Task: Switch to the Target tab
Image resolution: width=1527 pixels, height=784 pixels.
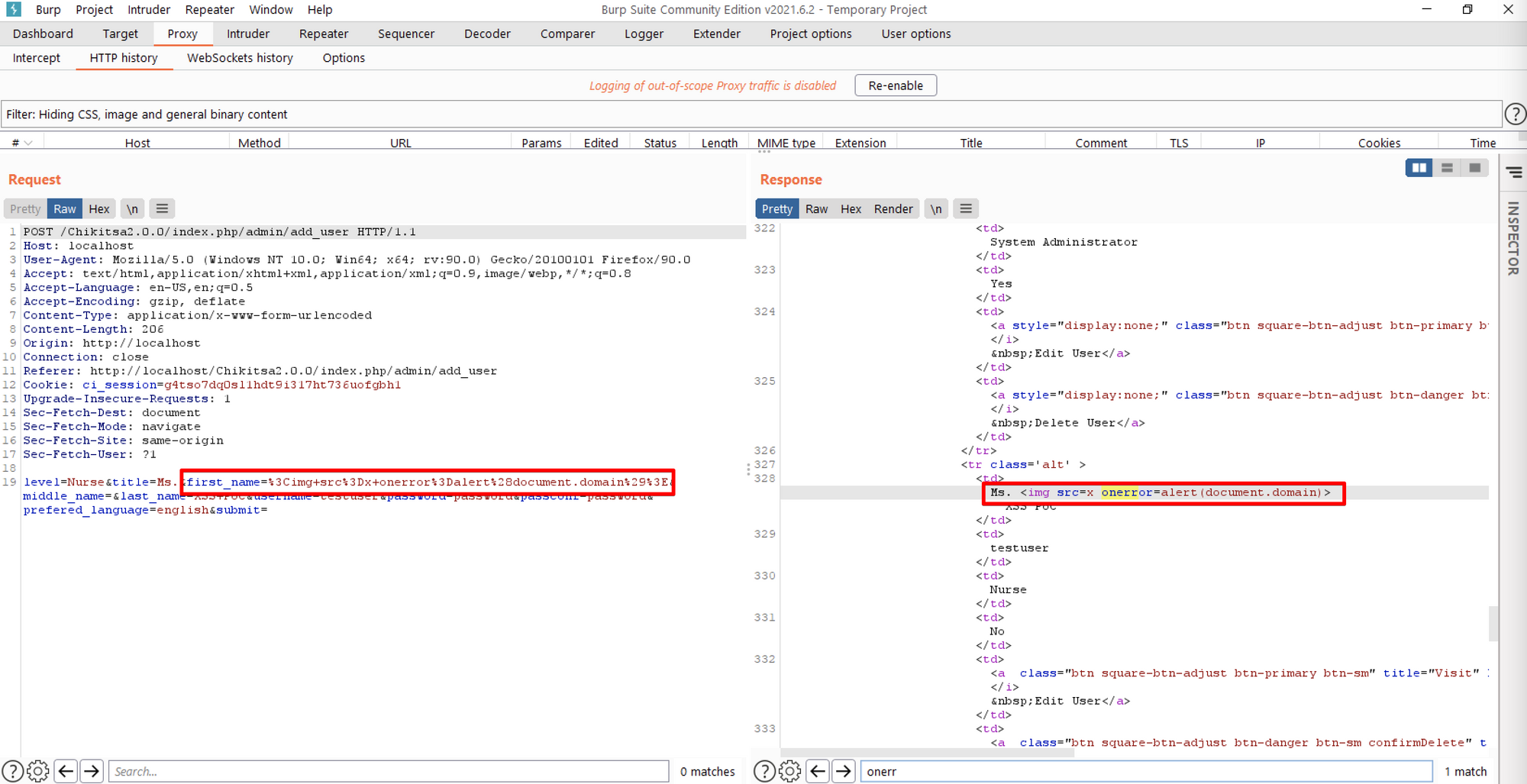Action: [121, 34]
